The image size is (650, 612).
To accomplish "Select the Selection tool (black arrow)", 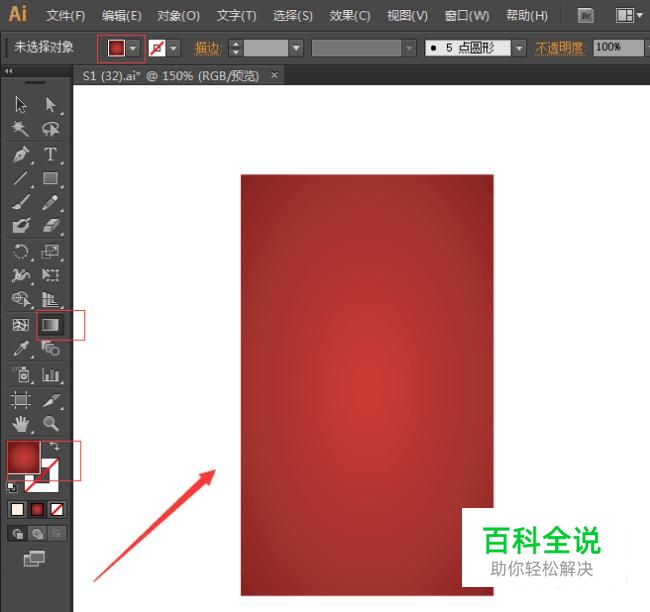I will pos(21,104).
